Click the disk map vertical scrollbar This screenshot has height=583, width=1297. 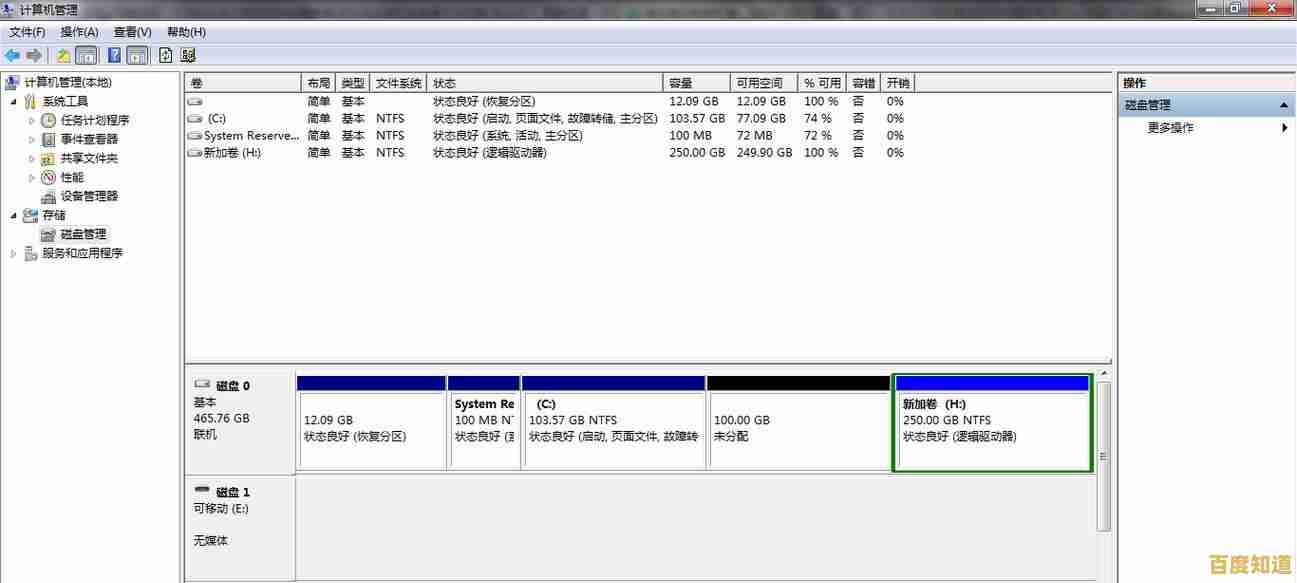1103,455
